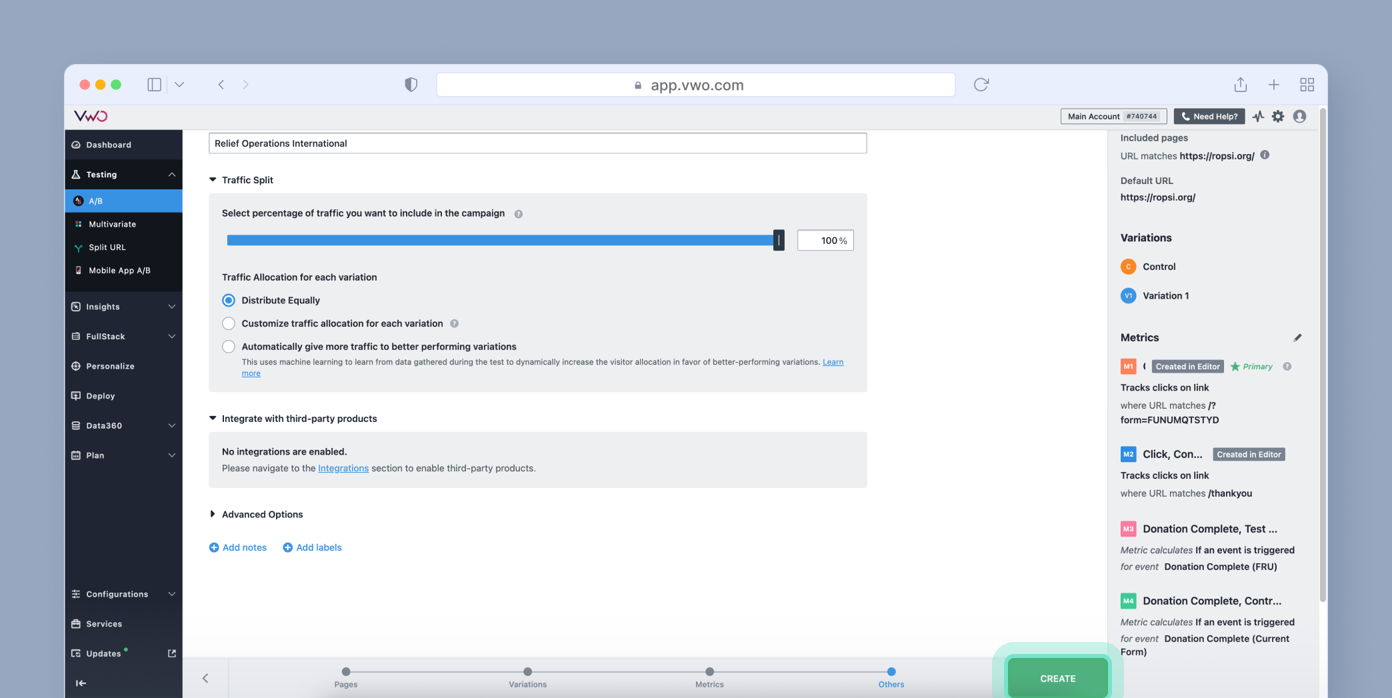Screen dimensions: 1392x698
Task: Select Distribute Equally traffic allocation
Action: pos(228,300)
